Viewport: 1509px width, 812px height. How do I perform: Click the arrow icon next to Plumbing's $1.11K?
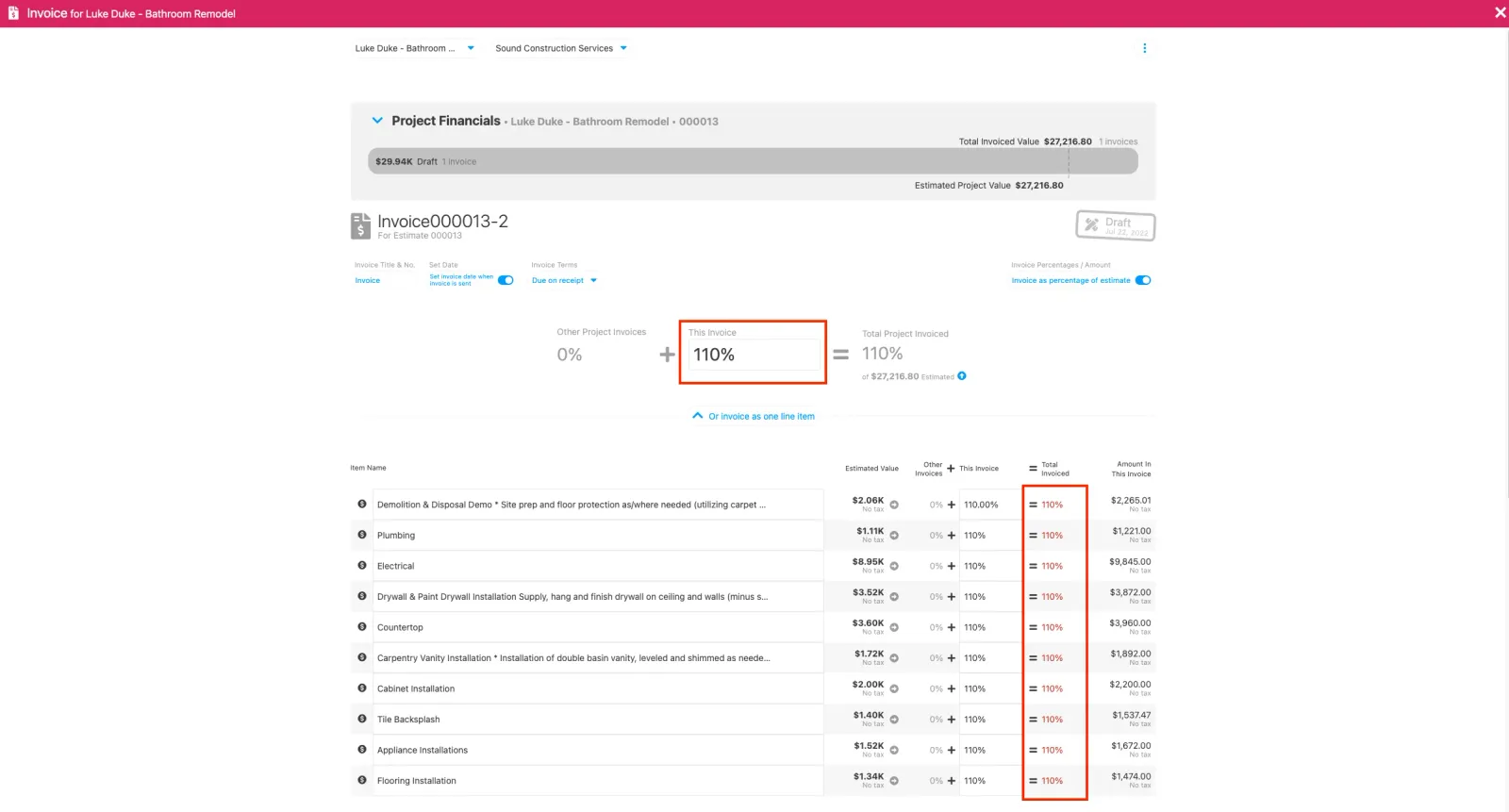pyautogui.click(x=894, y=536)
